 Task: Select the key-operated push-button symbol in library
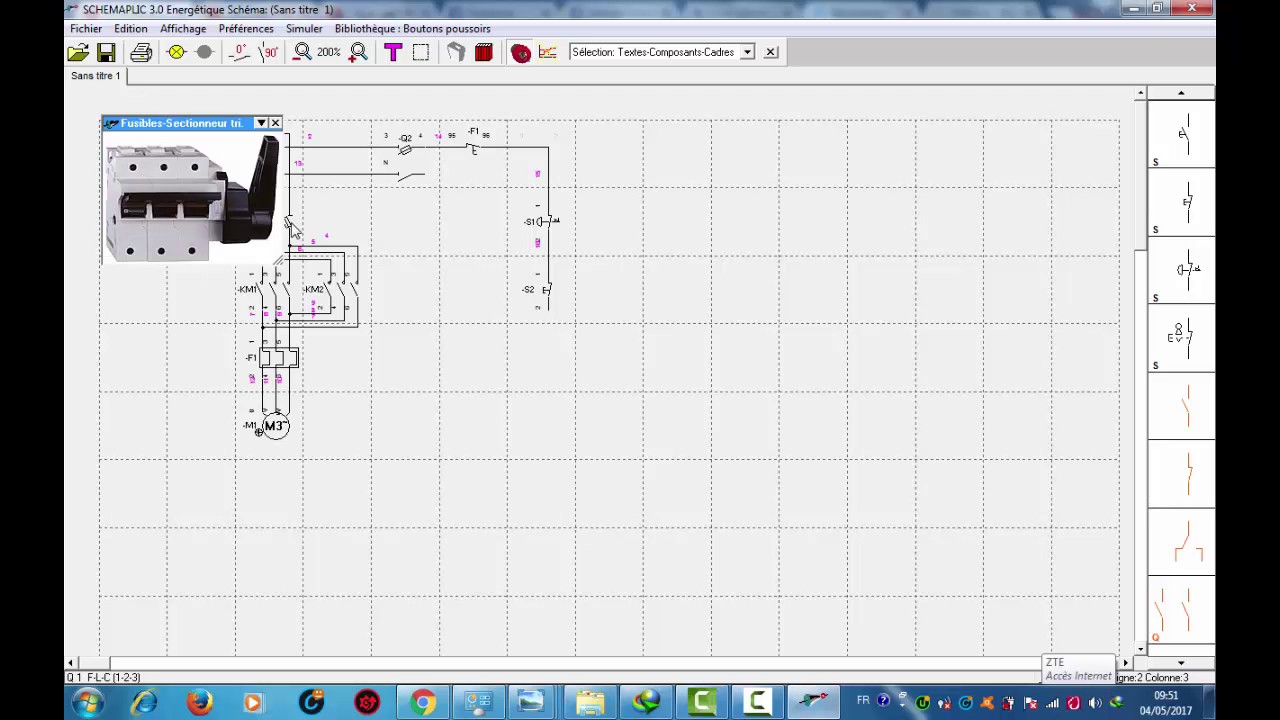tap(1182, 337)
